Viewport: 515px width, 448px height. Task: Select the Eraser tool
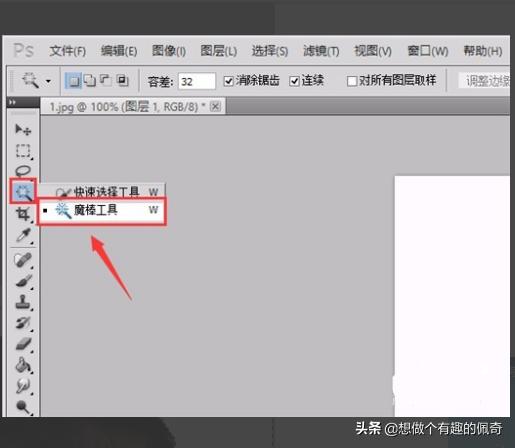(x=23, y=344)
